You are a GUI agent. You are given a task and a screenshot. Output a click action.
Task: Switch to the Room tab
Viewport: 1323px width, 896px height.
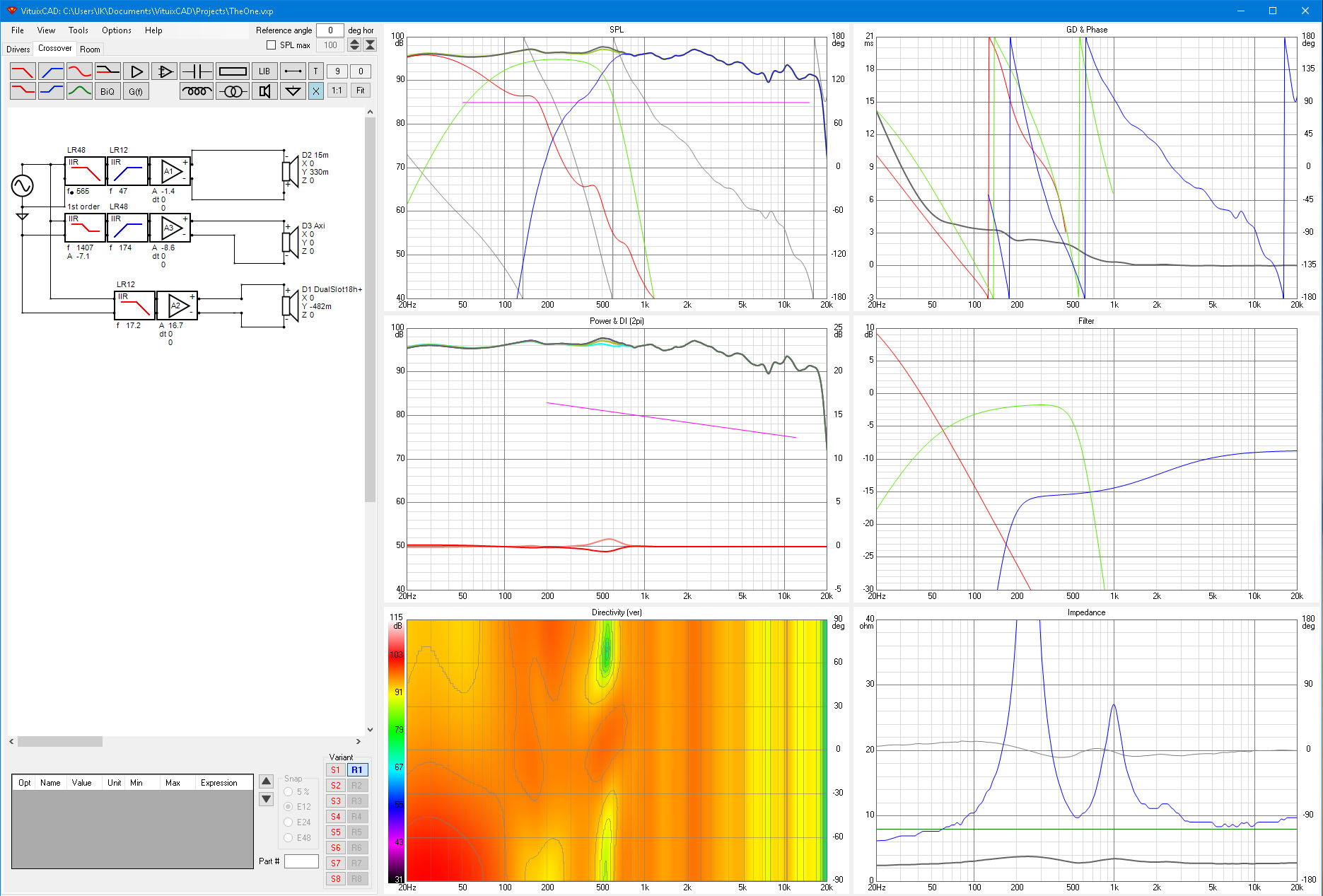coord(90,50)
